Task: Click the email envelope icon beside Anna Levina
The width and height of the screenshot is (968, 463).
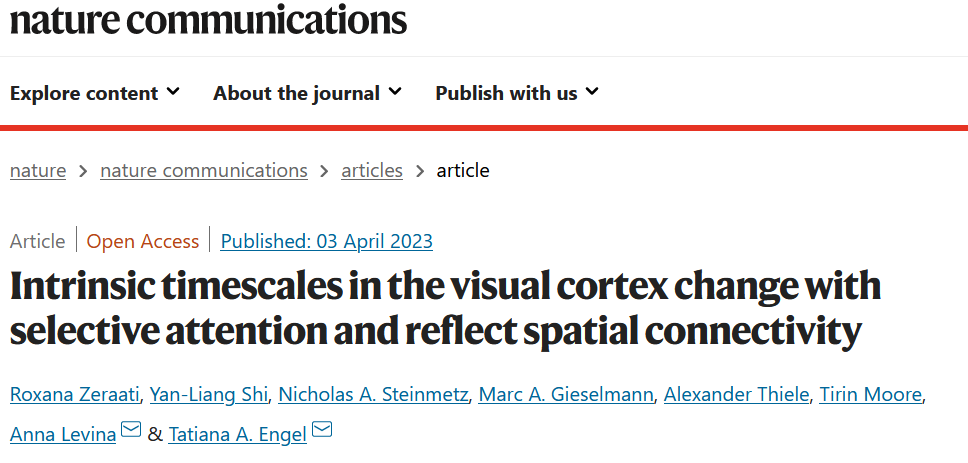Action: point(130,431)
